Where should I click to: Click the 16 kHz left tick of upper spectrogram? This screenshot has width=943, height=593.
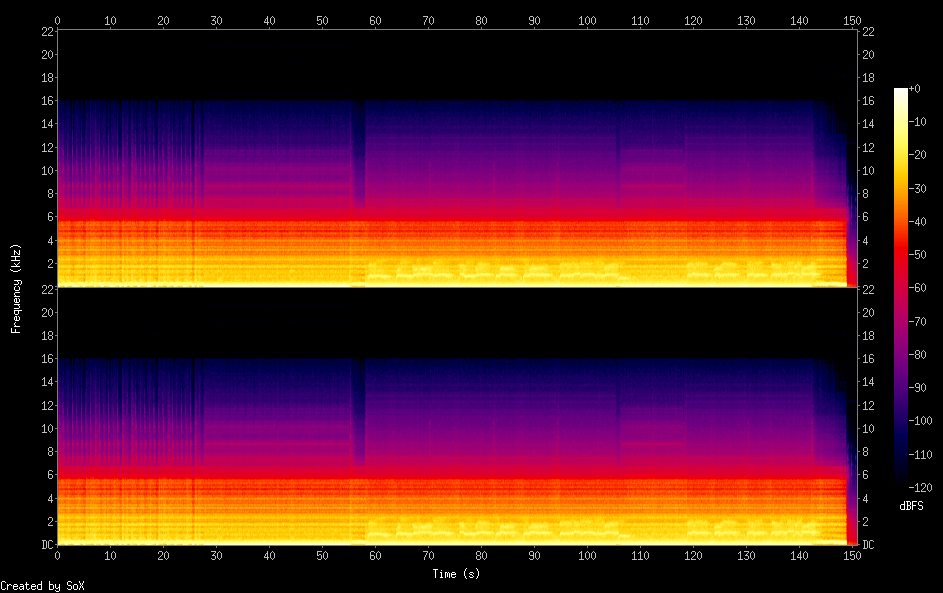pos(47,101)
